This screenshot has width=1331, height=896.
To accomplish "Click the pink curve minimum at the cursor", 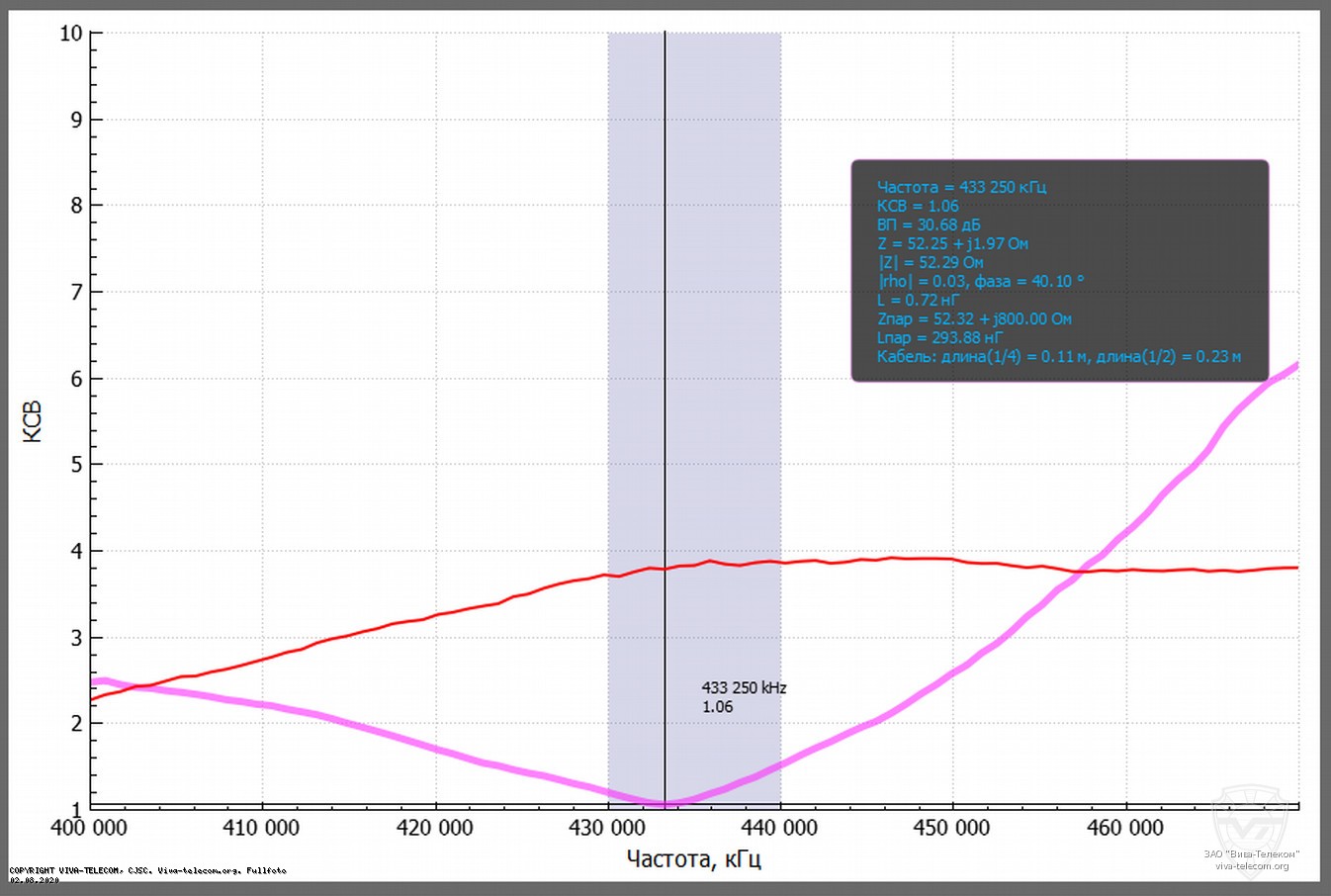I will coord(665,803).
